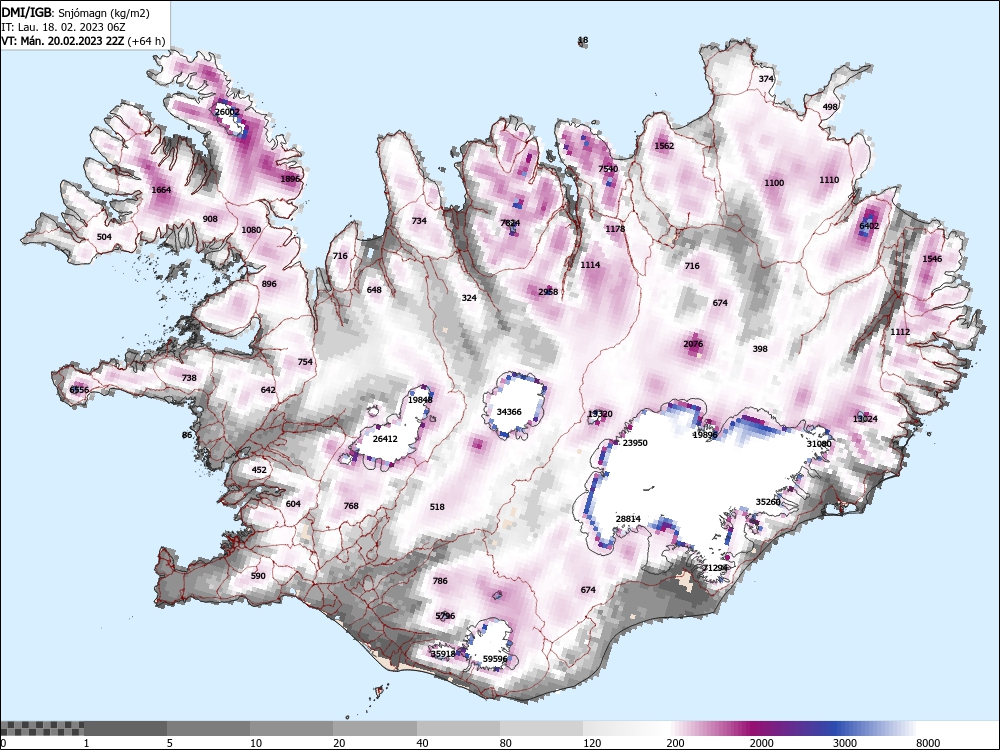1000x750 pixels.
Task: Click the map value 498
Action: (x=830, y=107)
